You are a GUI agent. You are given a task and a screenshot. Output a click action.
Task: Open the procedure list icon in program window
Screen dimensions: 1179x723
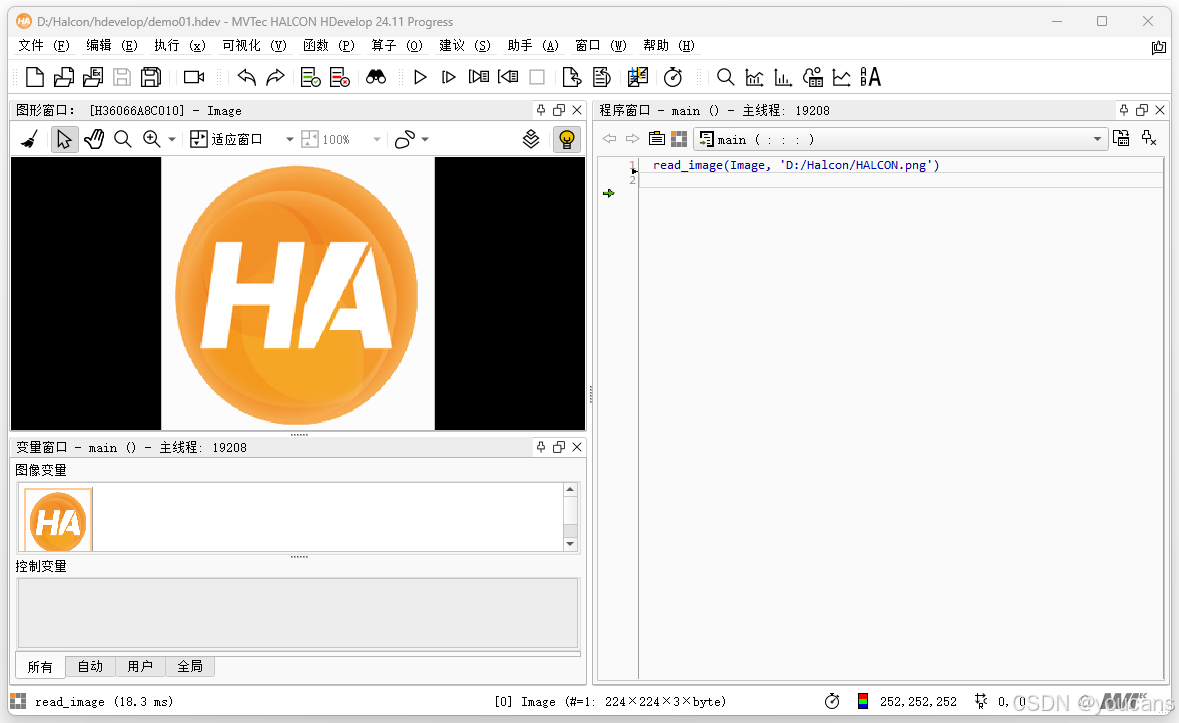(656, 139)
